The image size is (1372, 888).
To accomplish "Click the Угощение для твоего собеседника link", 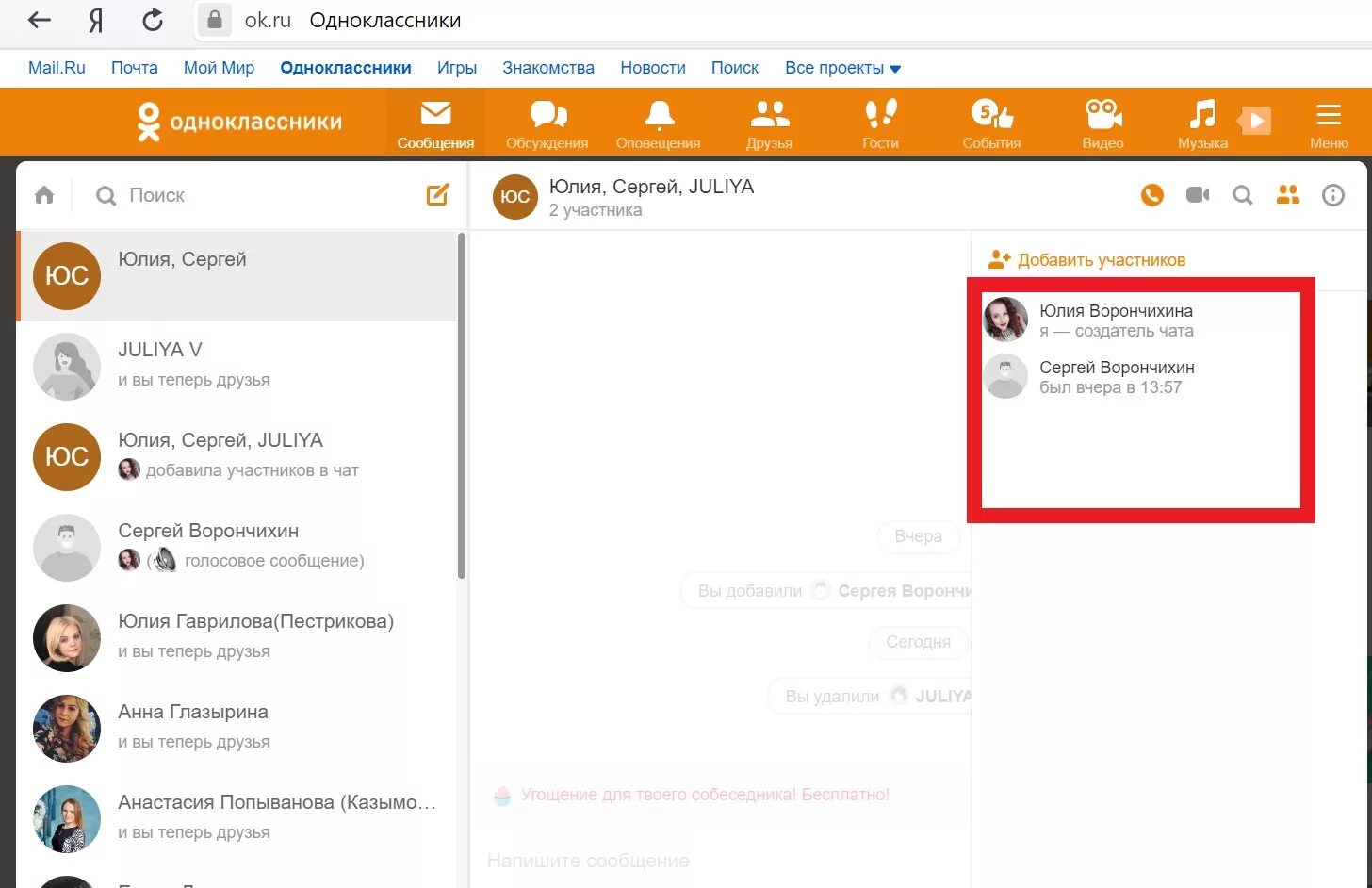I will [705, 795].
